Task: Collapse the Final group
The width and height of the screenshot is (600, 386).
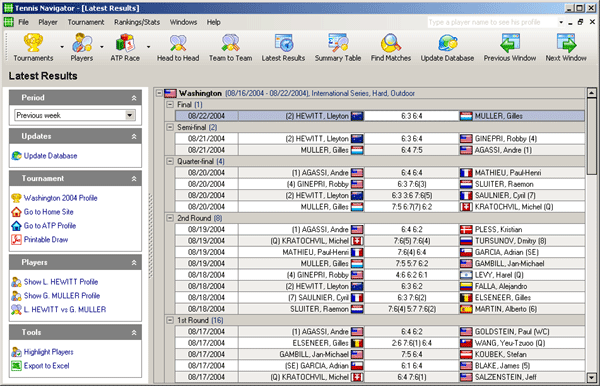Action: click(x=170, y=104)
